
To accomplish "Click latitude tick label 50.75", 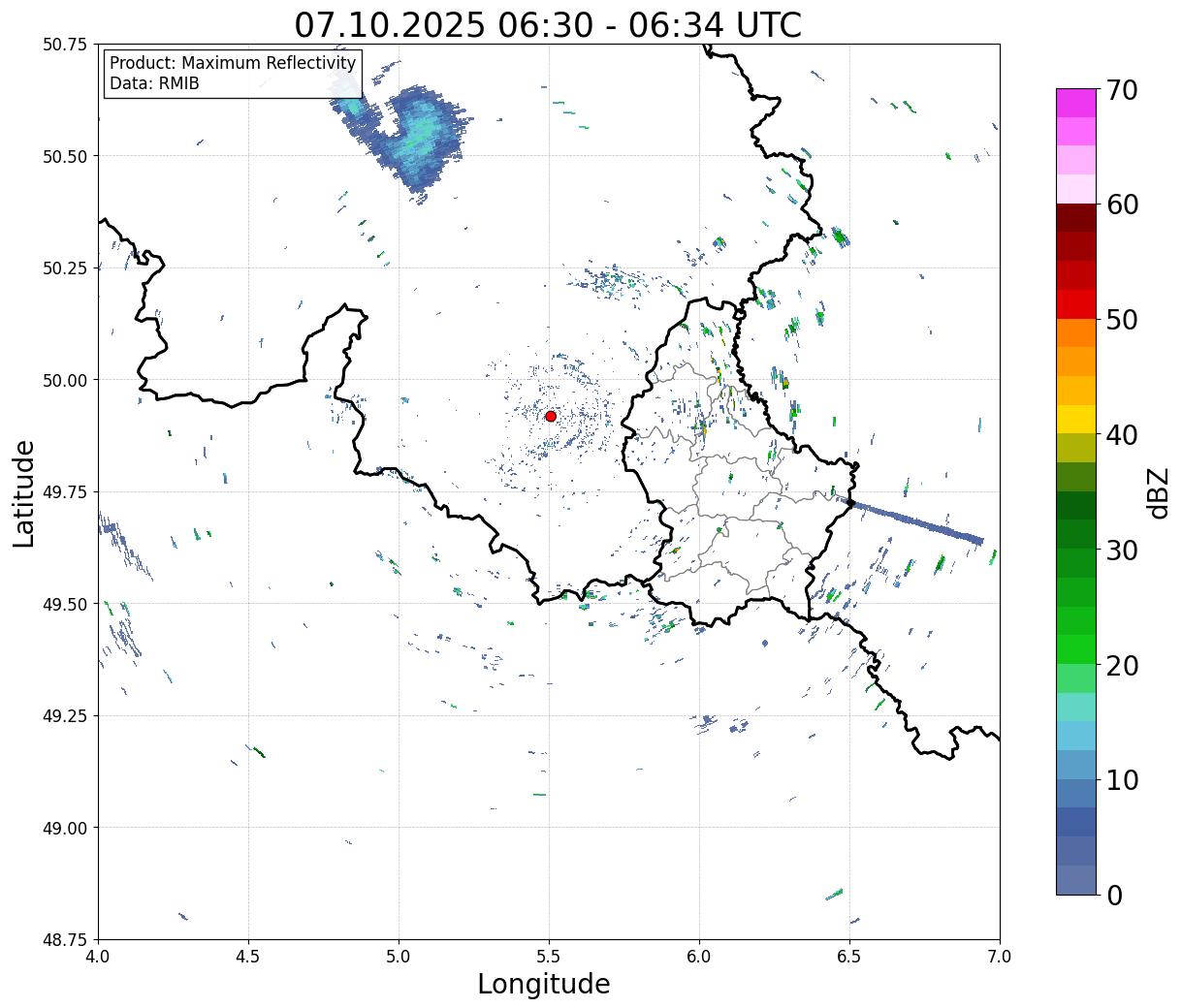I will pyautogui.click(x=64, y=45).
